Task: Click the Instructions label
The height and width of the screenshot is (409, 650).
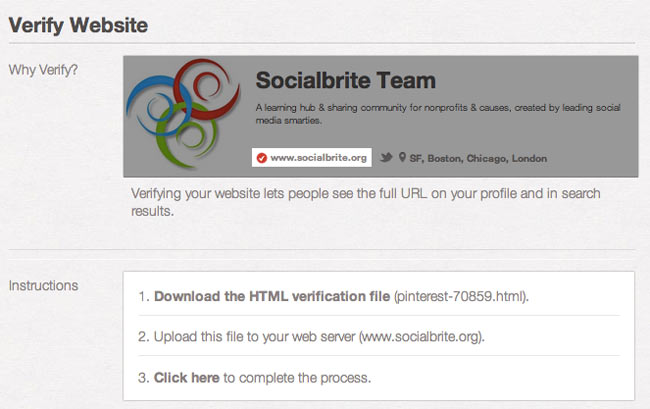Action: coord(44,286)
